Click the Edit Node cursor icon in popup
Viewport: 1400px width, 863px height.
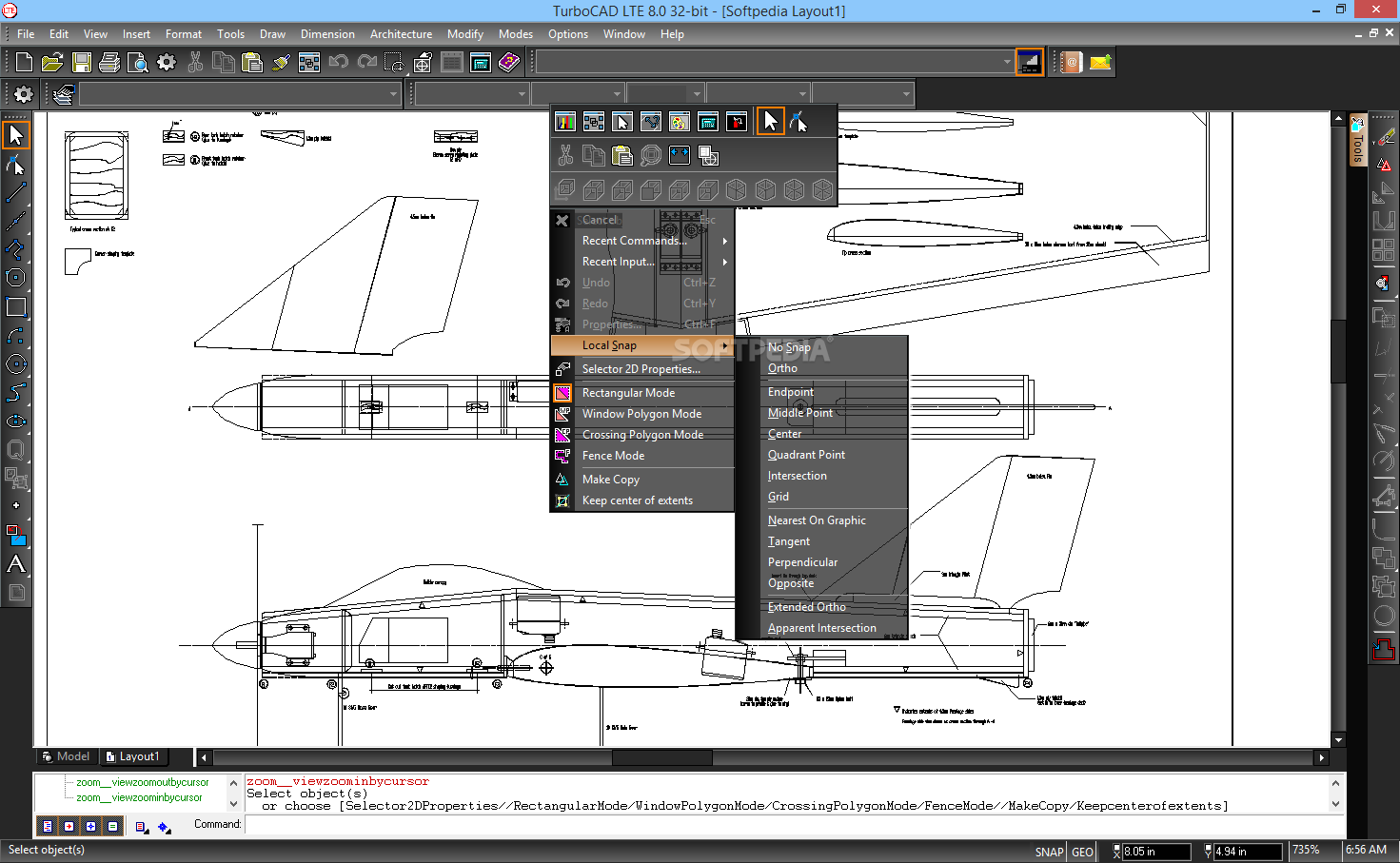[x=799, y=122]
